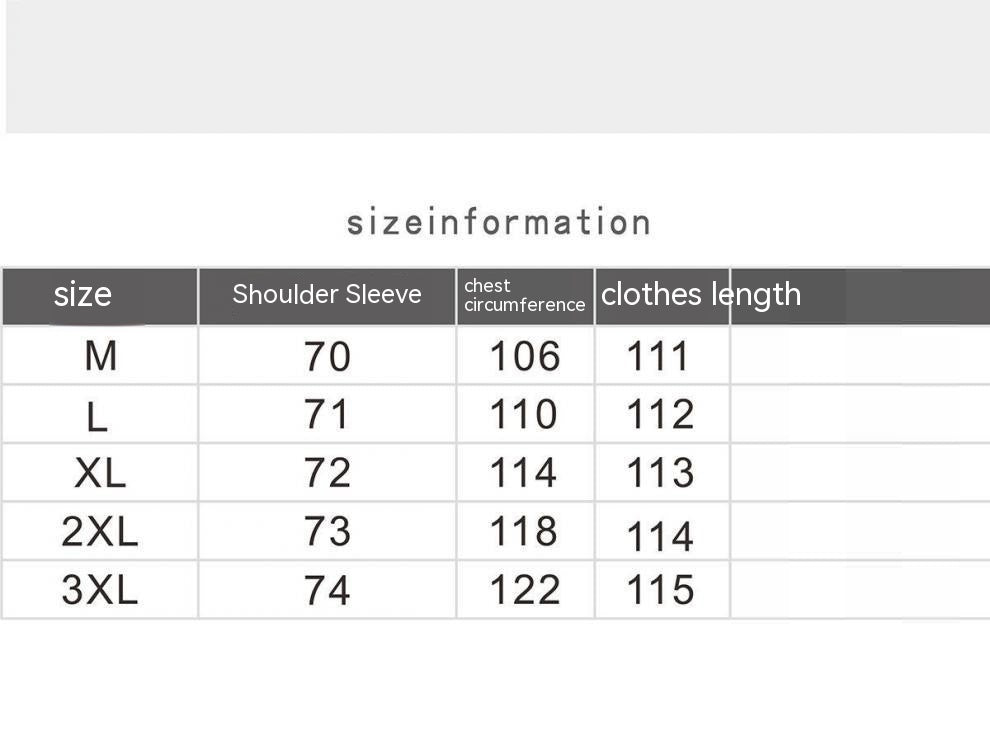The image size is (990, 736).
Task: Select shoulder sleeve value 72
Action: 327,473
